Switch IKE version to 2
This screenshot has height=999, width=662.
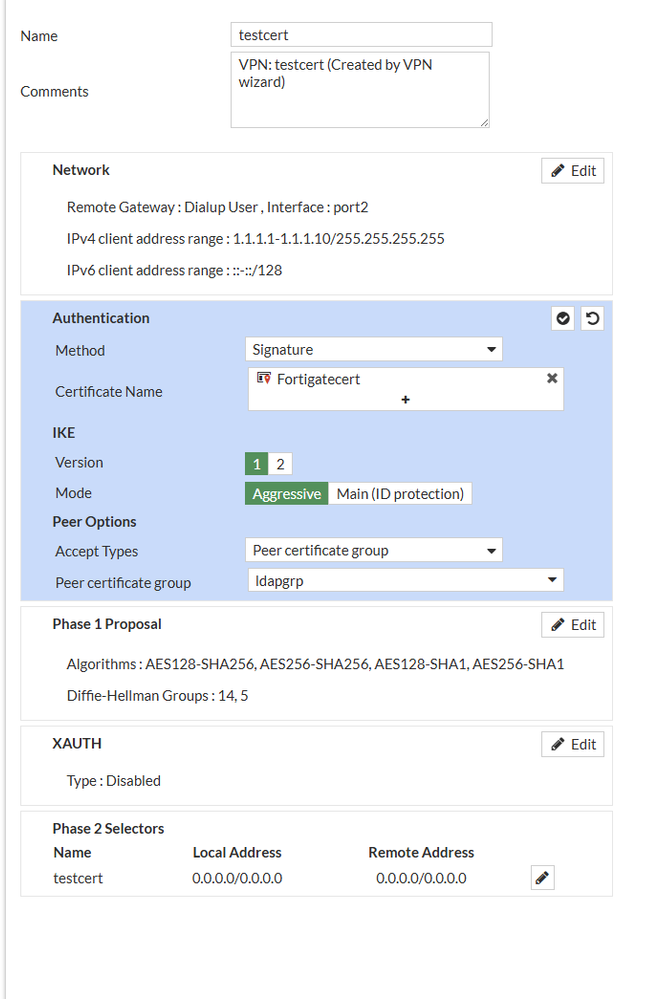click(280, 463)
